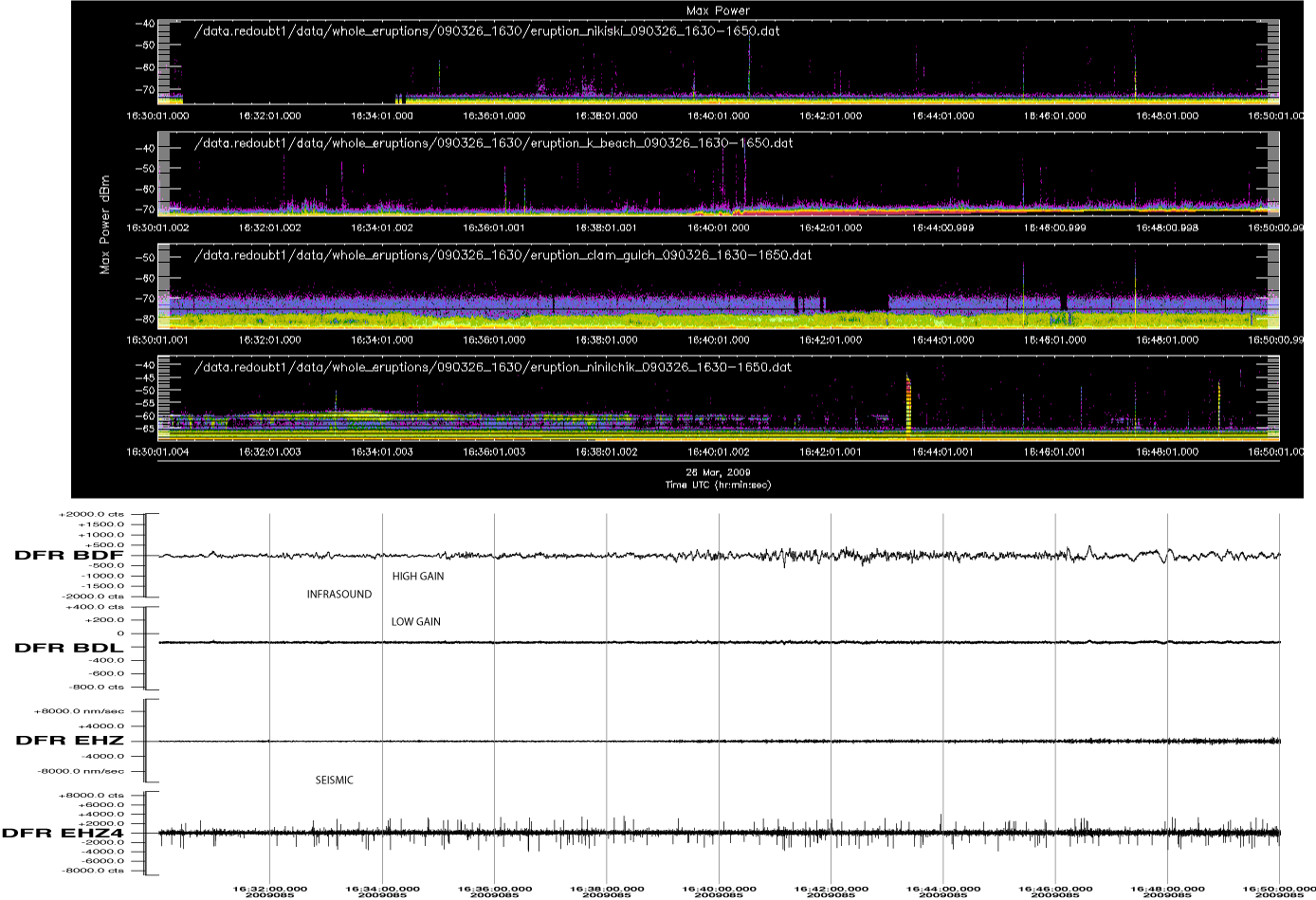Click the "26 Mar, 2009" date label
This screenshot has height=900, width=1316.
pyautogui.click(x=718, y=472)
